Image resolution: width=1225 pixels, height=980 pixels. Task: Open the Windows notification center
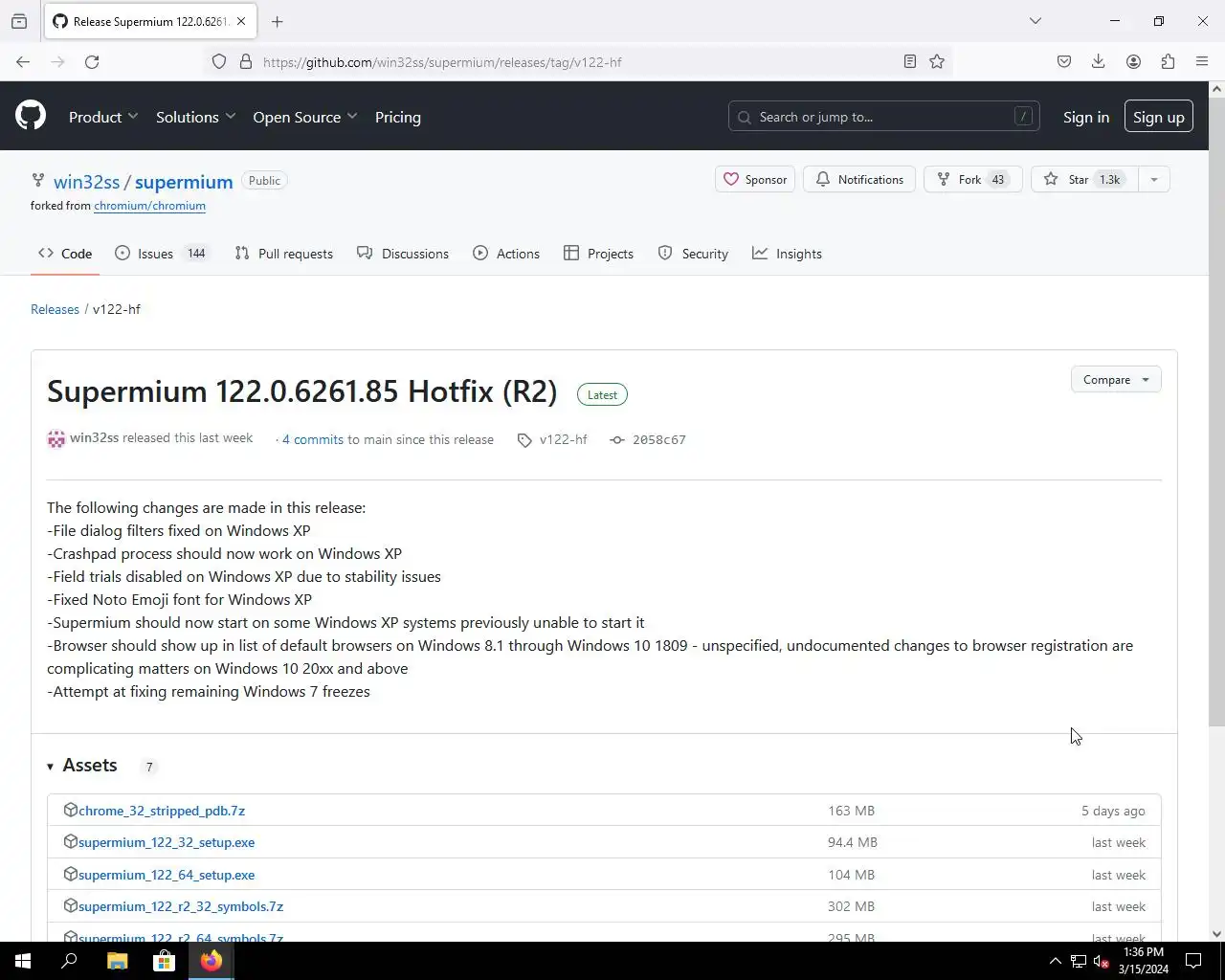[x=1193, y=961]
